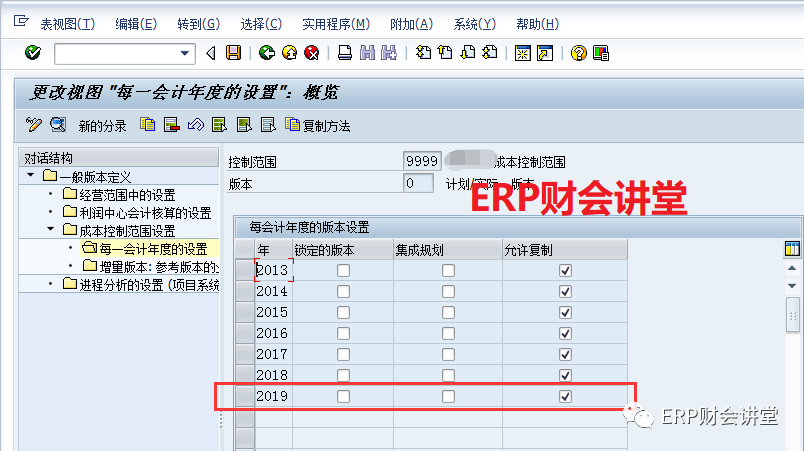Click the 复制方法 button
The height and width of the screenshot is (451, 804).
pos(318,126)
